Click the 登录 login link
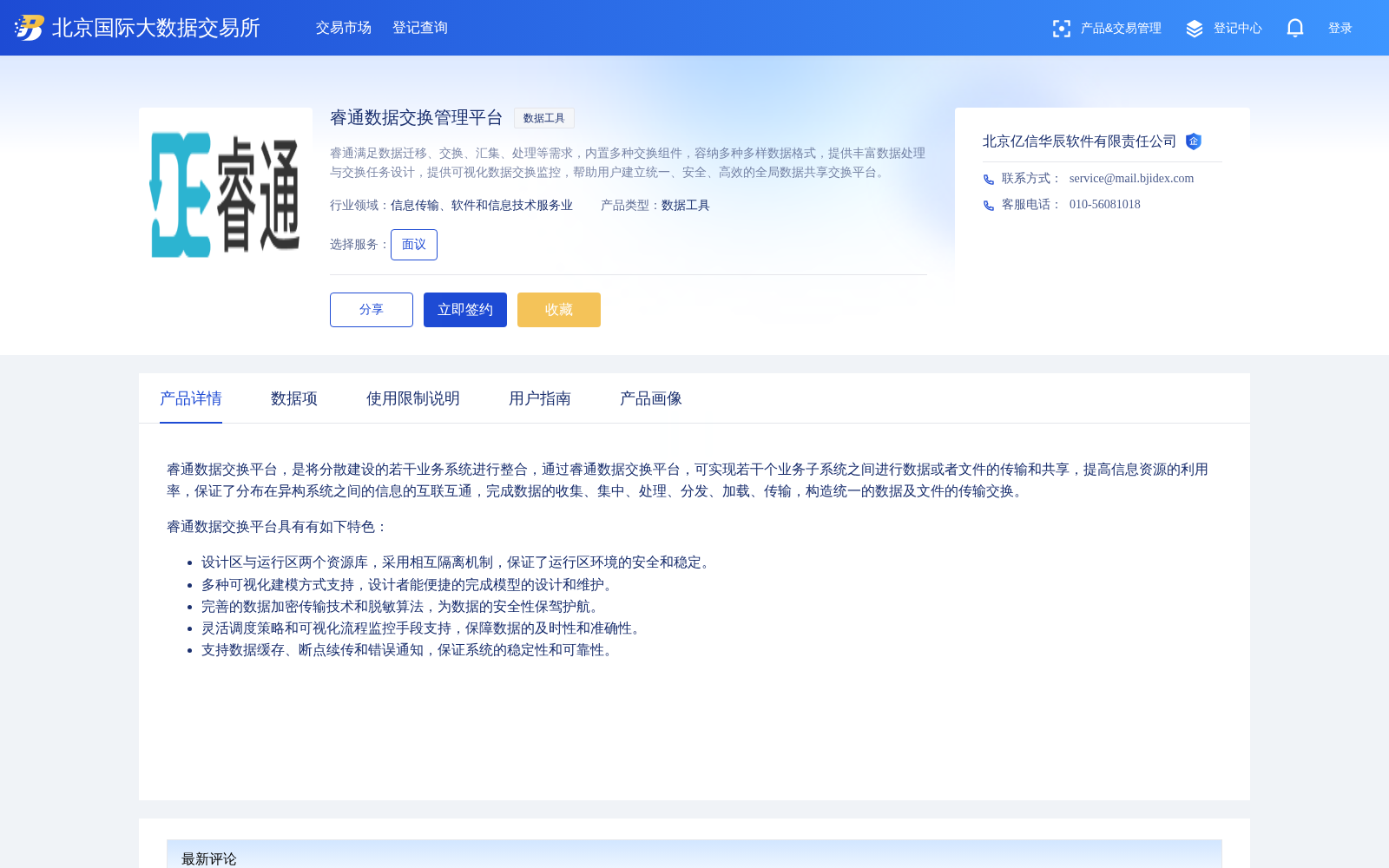 [1340, 29]
